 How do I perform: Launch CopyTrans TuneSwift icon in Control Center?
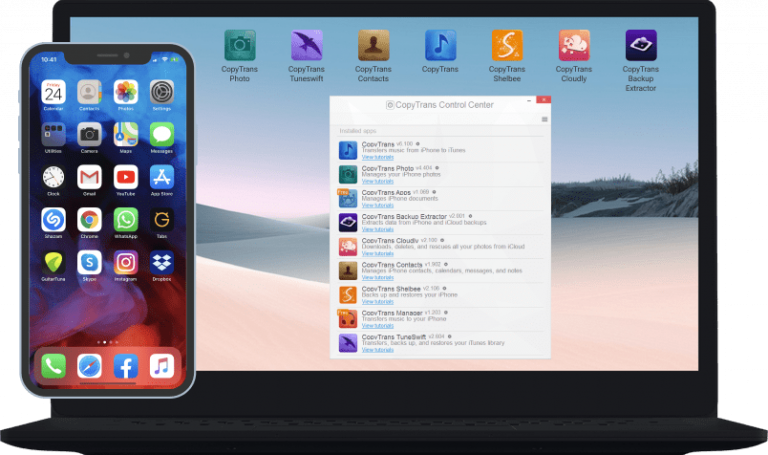coord(348,343)
